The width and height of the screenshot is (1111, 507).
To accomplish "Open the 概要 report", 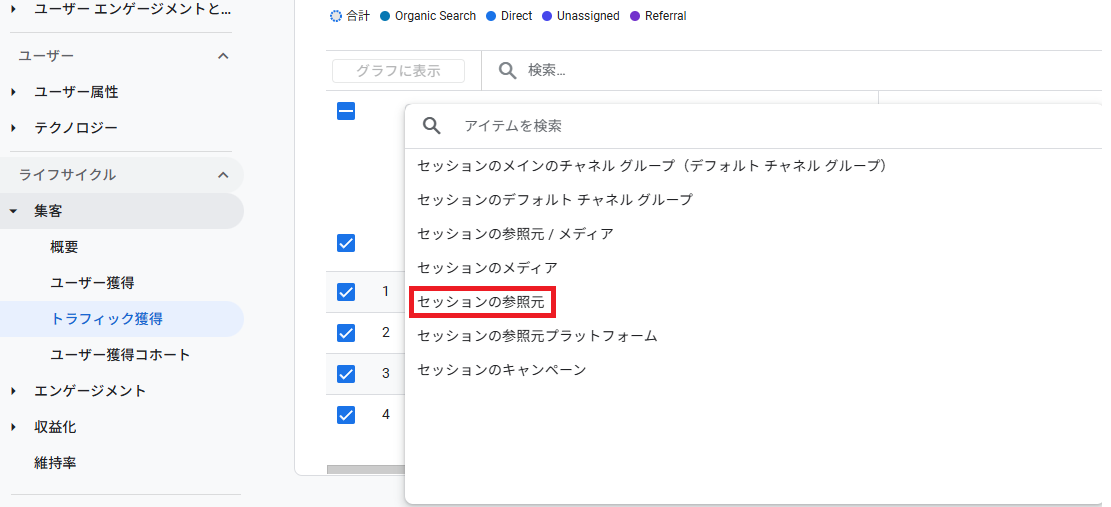I will [x=64, y=247].
